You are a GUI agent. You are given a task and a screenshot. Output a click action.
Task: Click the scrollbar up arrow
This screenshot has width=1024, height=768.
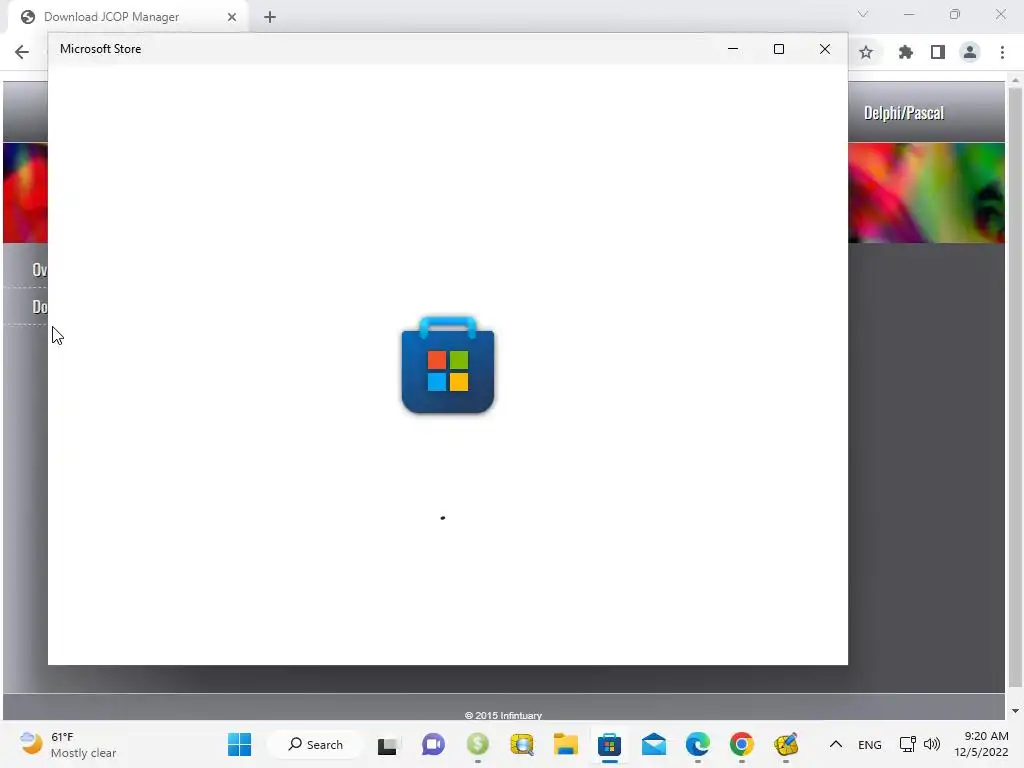(1015, 80)
